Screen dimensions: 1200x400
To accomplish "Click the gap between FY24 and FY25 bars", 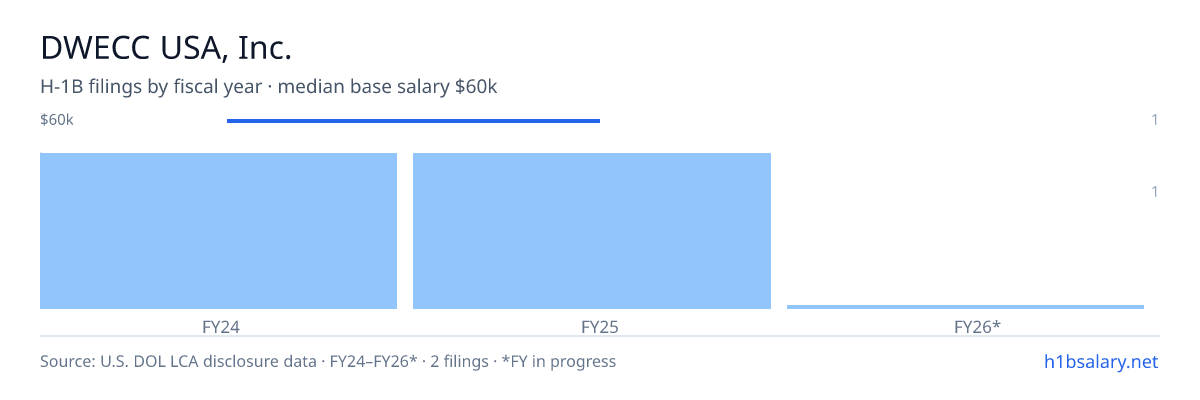I will pos(405,231).
